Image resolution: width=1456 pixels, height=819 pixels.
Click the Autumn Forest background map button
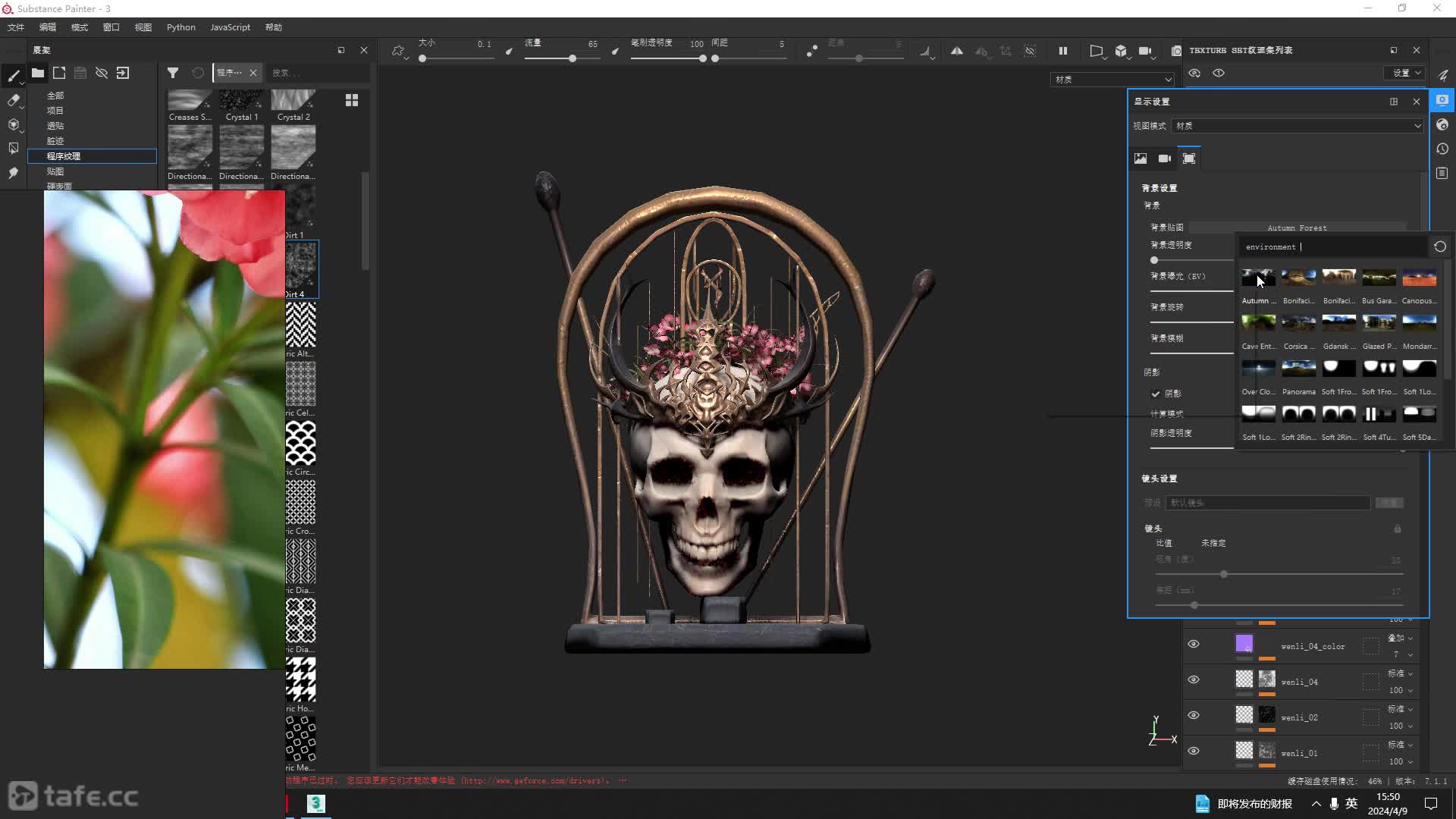[x=1297, y=227]
